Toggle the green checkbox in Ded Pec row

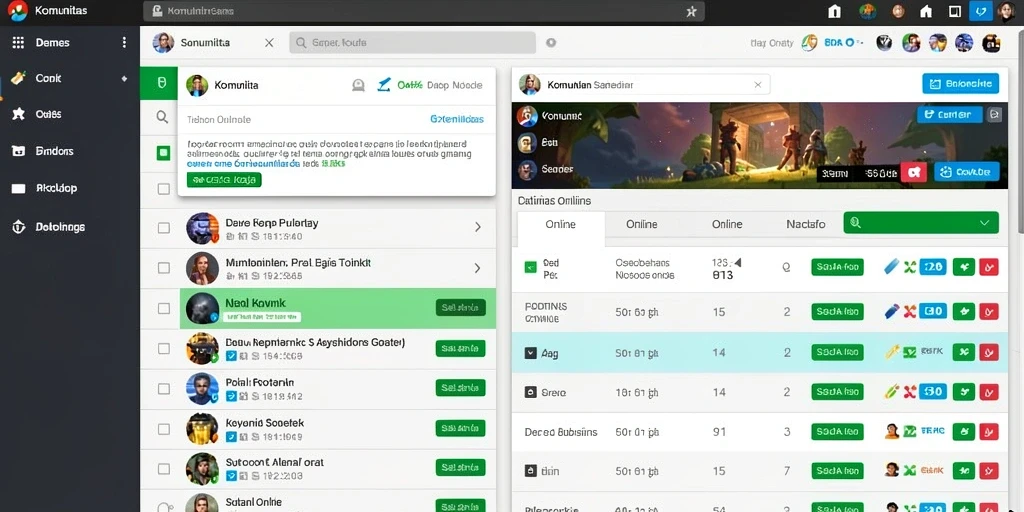click(x=530, y=266)
